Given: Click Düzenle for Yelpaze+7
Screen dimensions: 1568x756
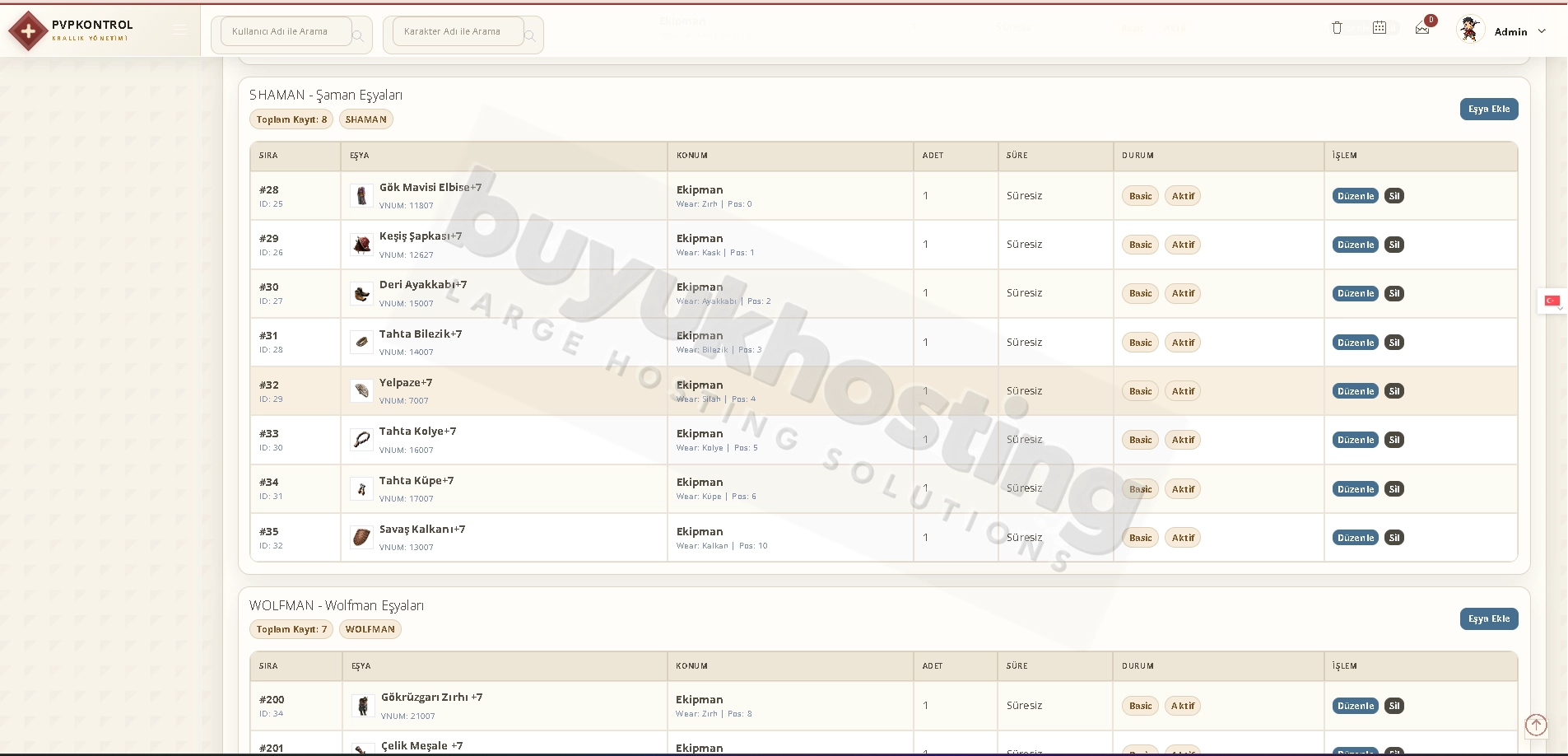Looking at the screenshot, I should pyautogui.click(x=1355, y=391).
